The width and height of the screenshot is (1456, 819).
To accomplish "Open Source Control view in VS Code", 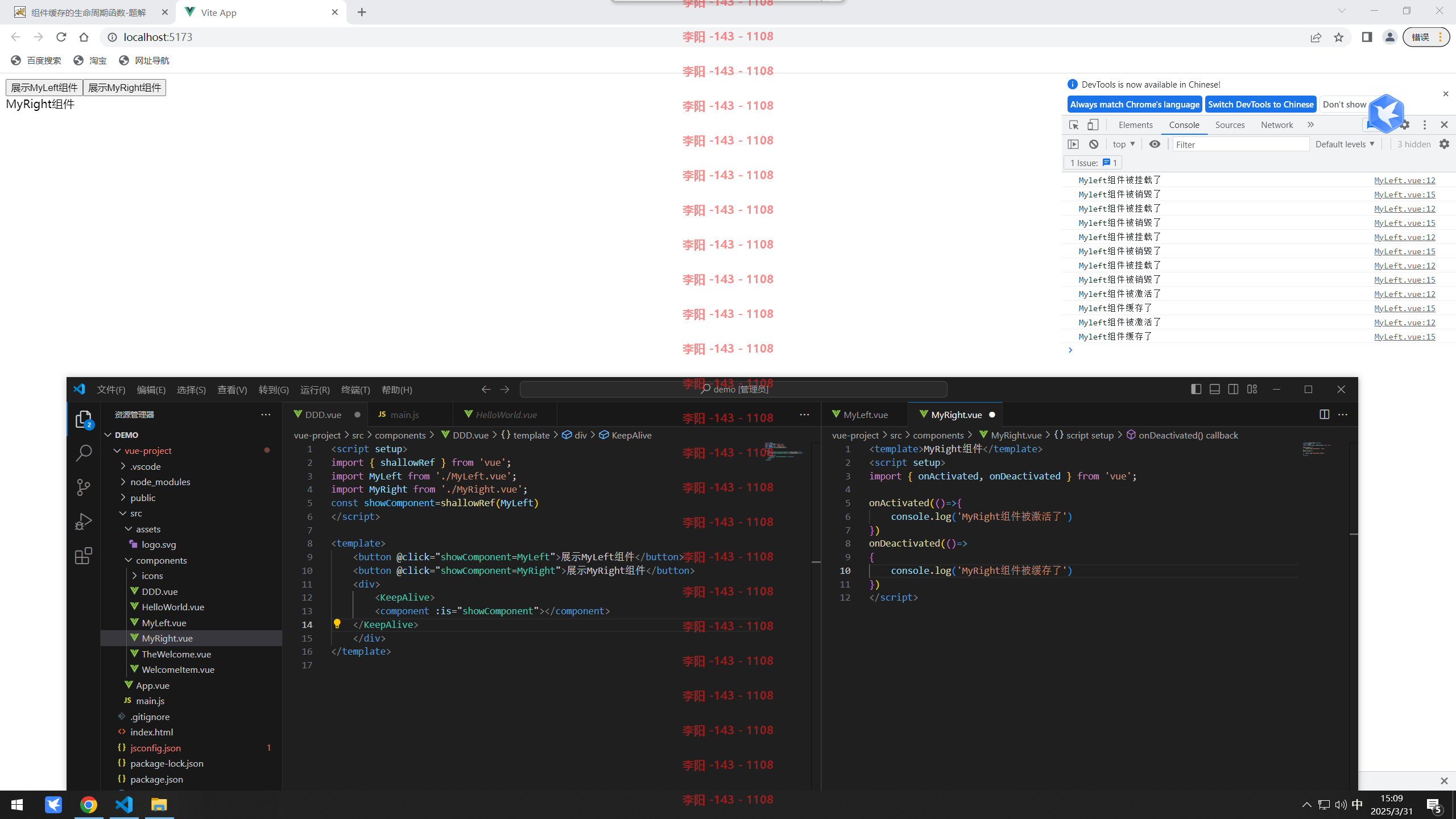I will [x=84, y=487].
